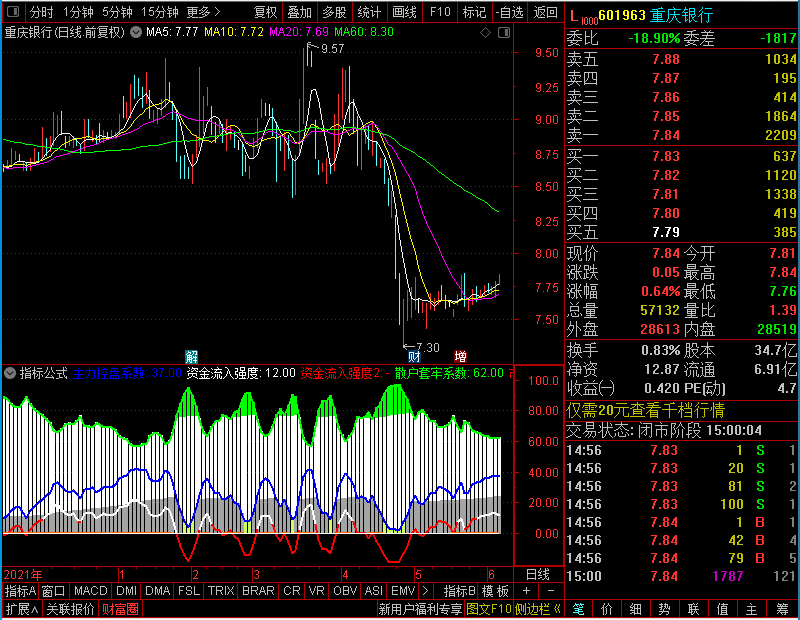The image size is (800, 620).
Task: Open 图文F10 link
Action: [x=489, y=609]
